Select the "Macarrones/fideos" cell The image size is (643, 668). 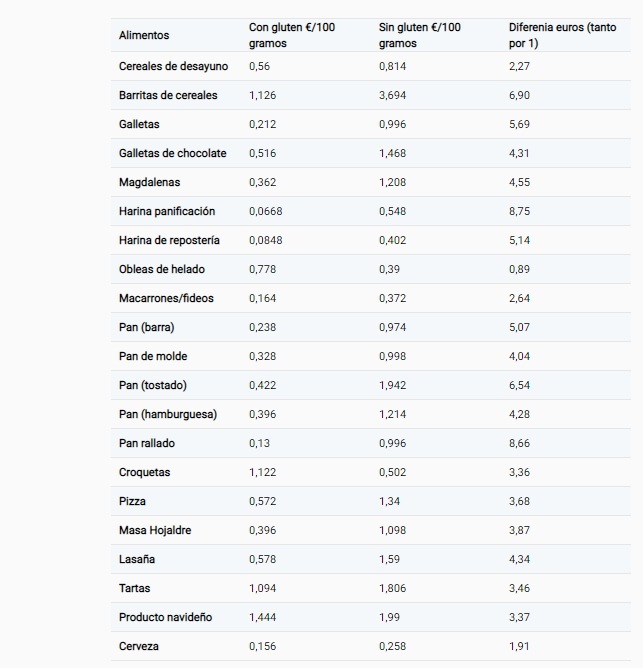point(166,298)
